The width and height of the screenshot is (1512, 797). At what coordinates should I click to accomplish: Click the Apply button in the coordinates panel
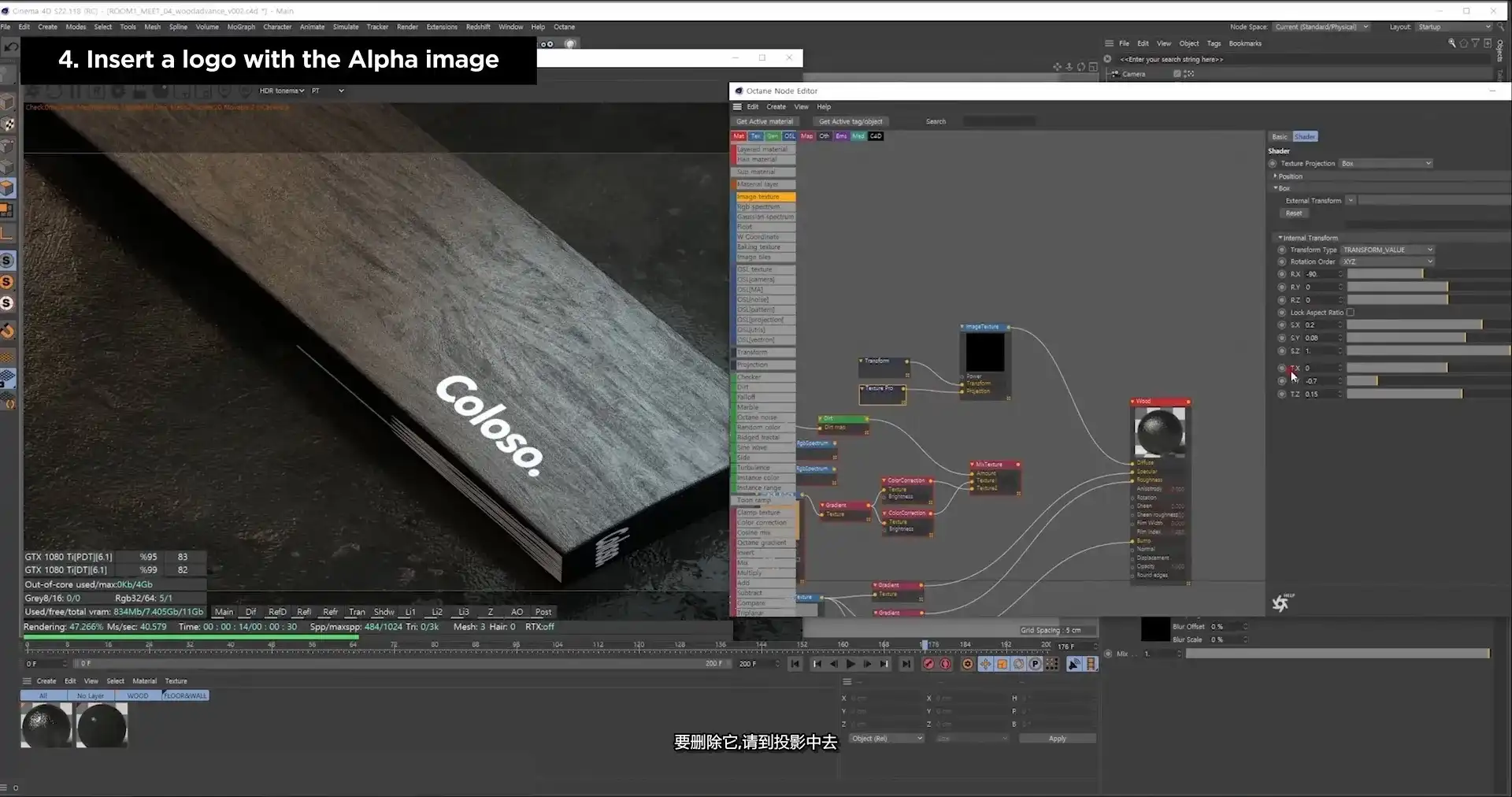(x=1056, y=738)
